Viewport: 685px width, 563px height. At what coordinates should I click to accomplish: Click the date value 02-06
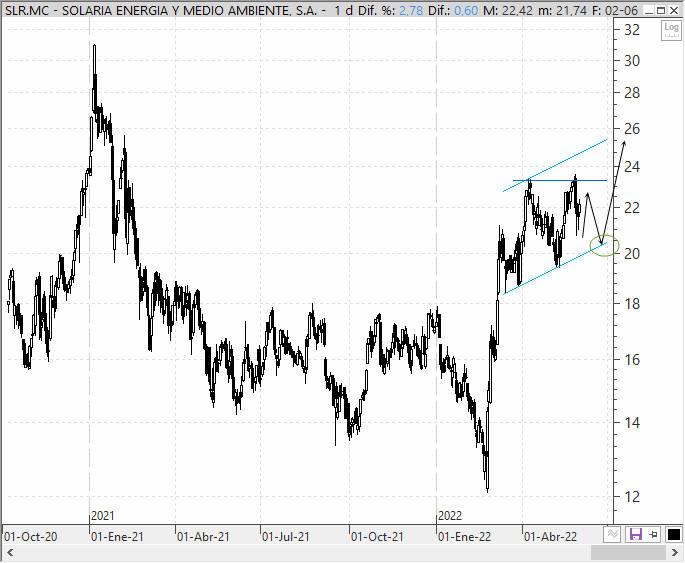click(x=622, y=10)
